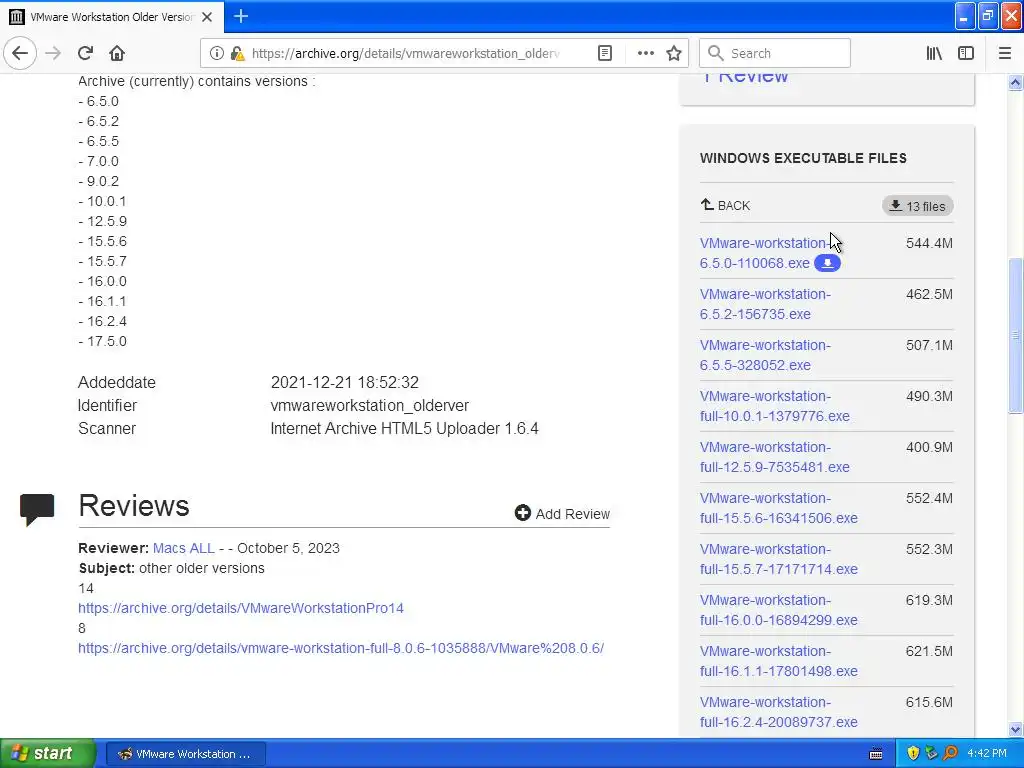Open page actions three-dot menu
The height and width of the screenshot is (768, 1024).
point(645,54)
